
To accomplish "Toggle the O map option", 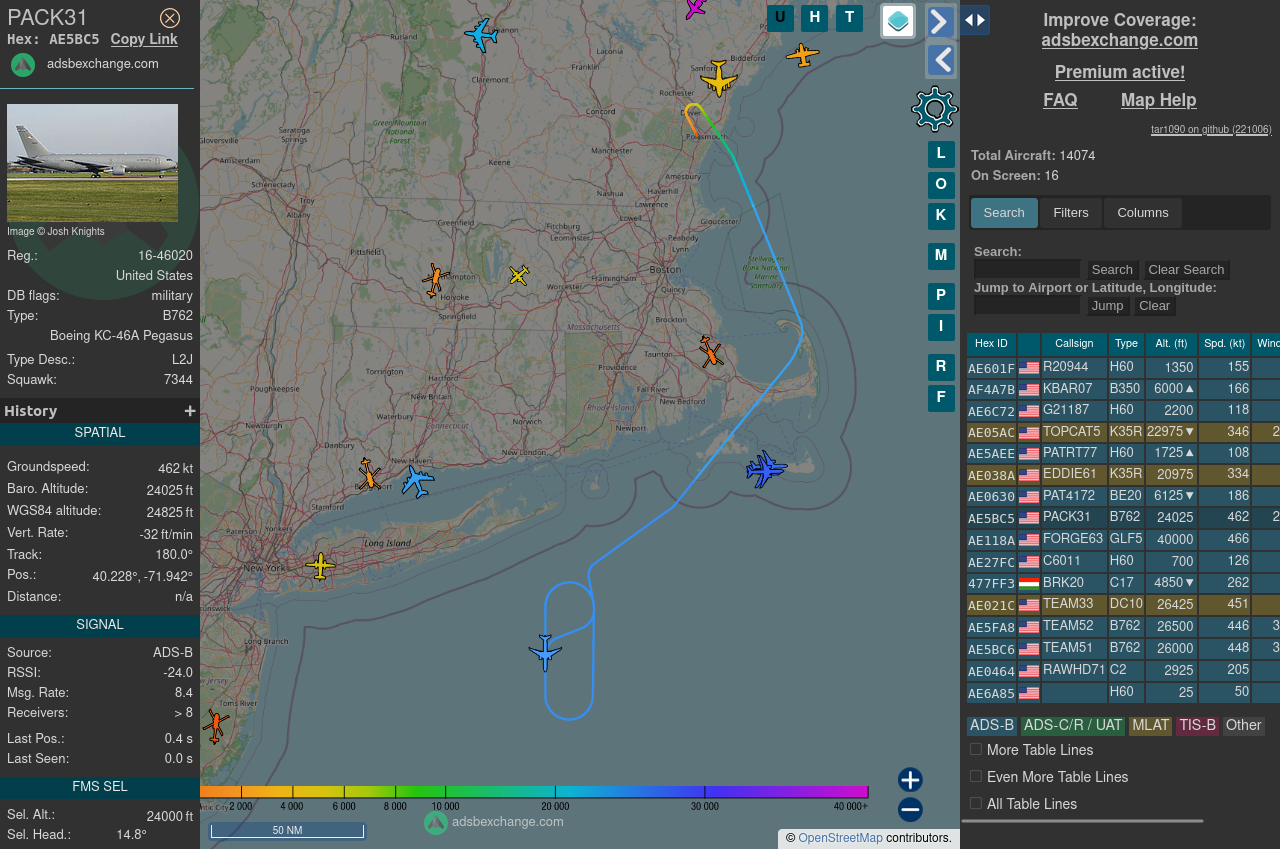I will coord(941,185).
